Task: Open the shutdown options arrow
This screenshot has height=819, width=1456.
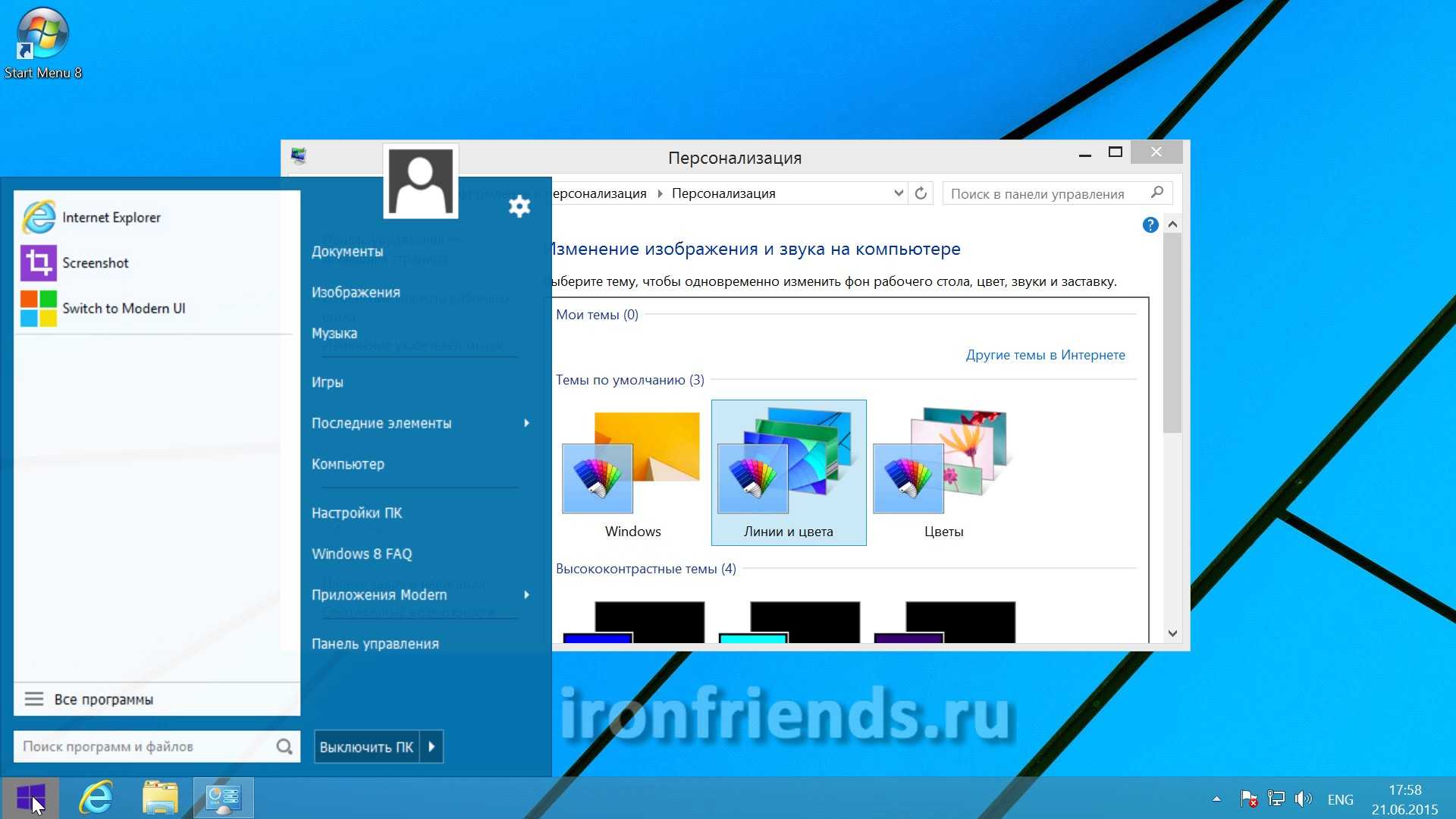Action: (x=431, y=747)
